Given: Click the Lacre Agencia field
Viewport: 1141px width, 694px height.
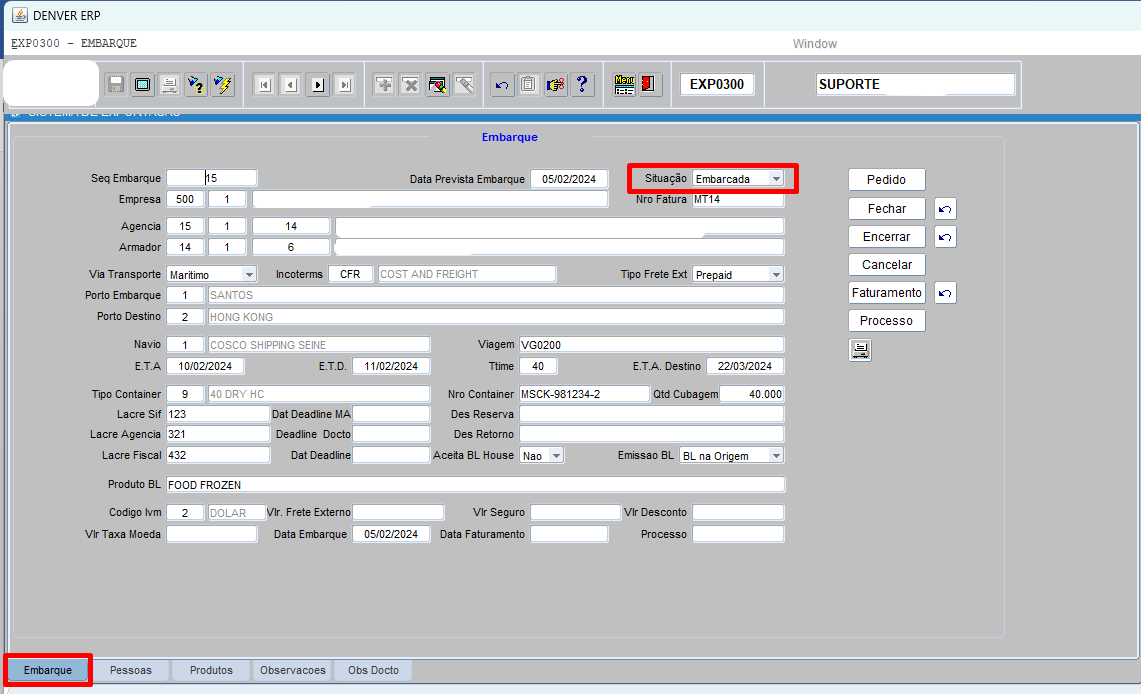Looking at the screenshot, I should 218,434.
